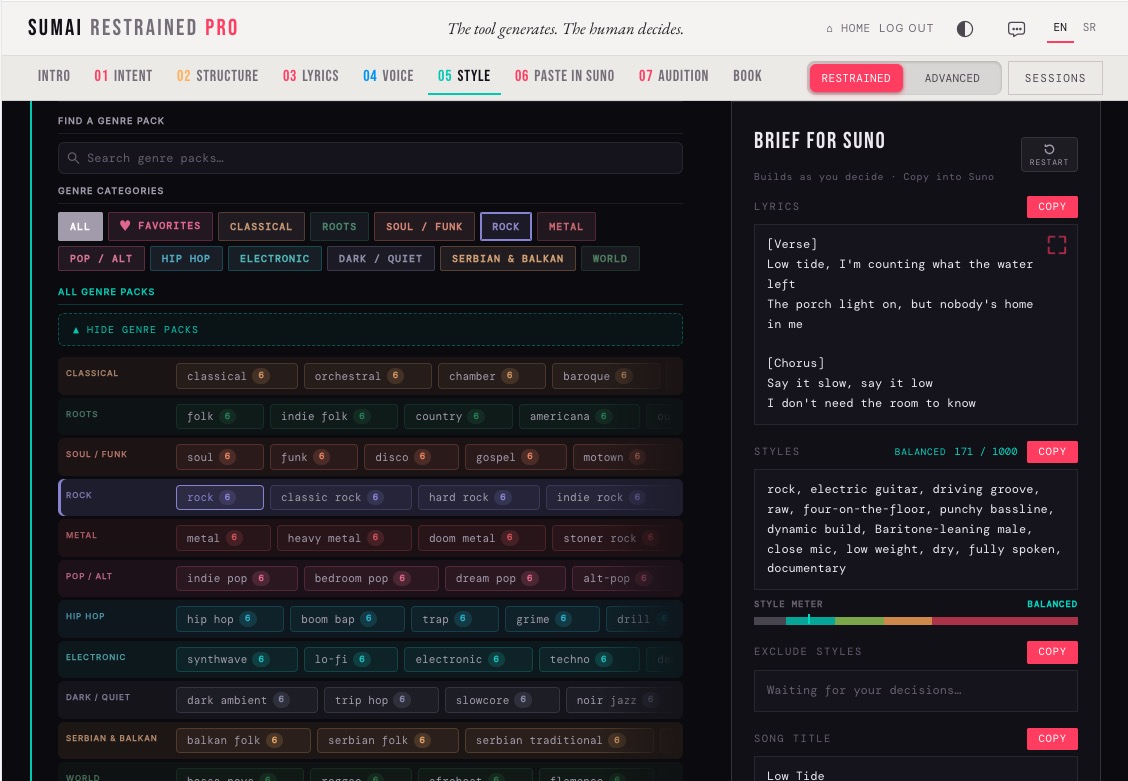Image resolution: width=1128 pixels, height=781 pixels.
Task: Select the ALL genre category
Action: tap(80, 227)
